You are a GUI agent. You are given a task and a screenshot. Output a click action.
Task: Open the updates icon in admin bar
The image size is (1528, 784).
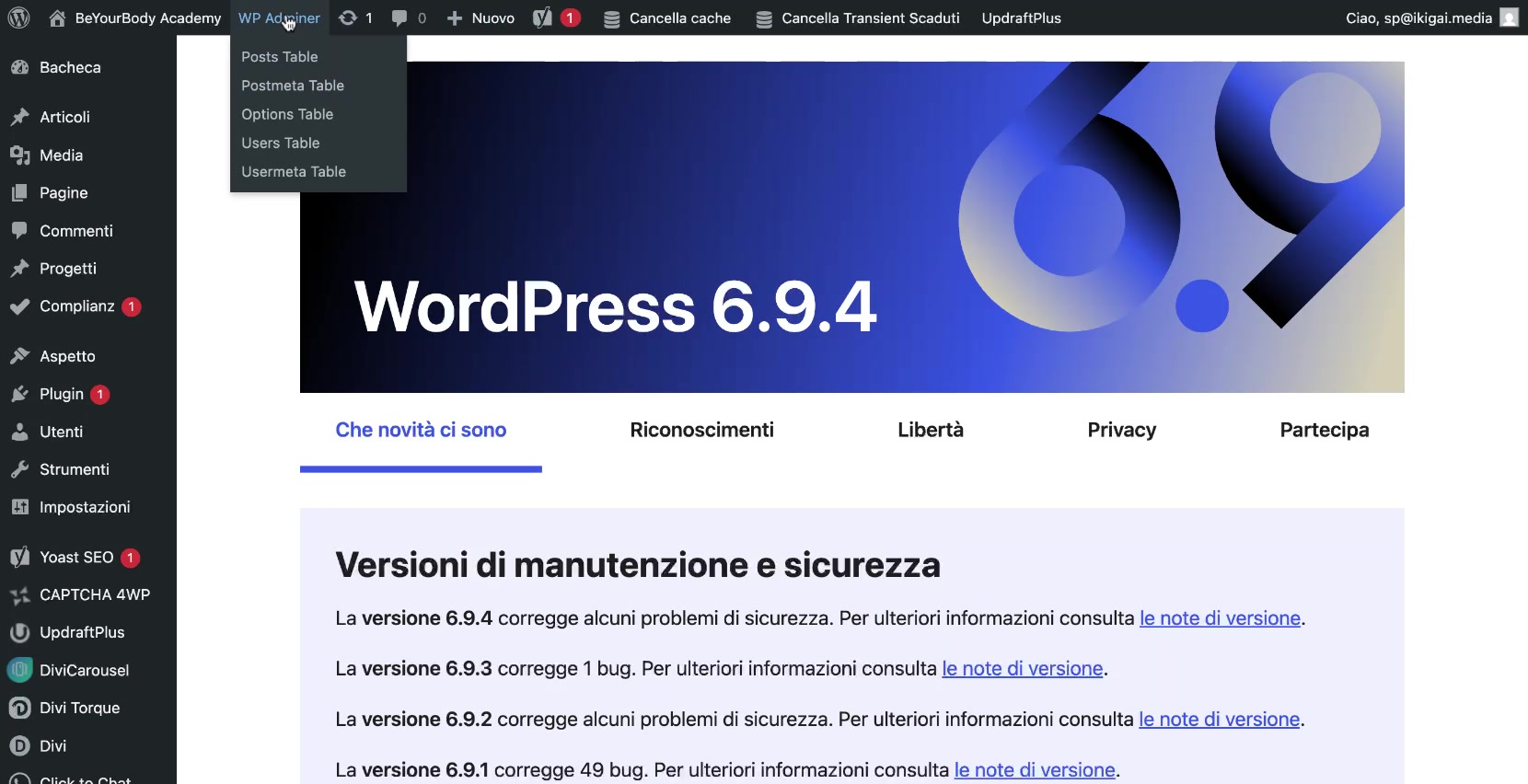pos(348,17)
